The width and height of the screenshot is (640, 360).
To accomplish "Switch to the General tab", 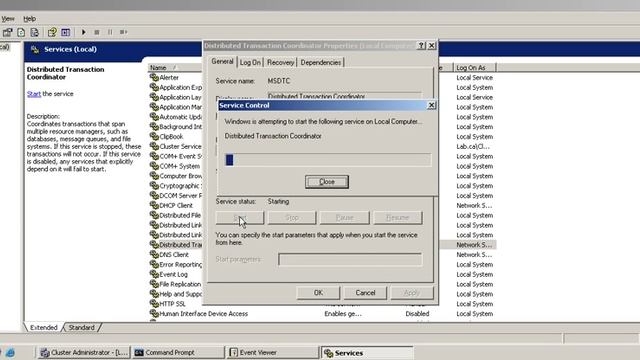I will pyautogui.click(x=222, y=61).
